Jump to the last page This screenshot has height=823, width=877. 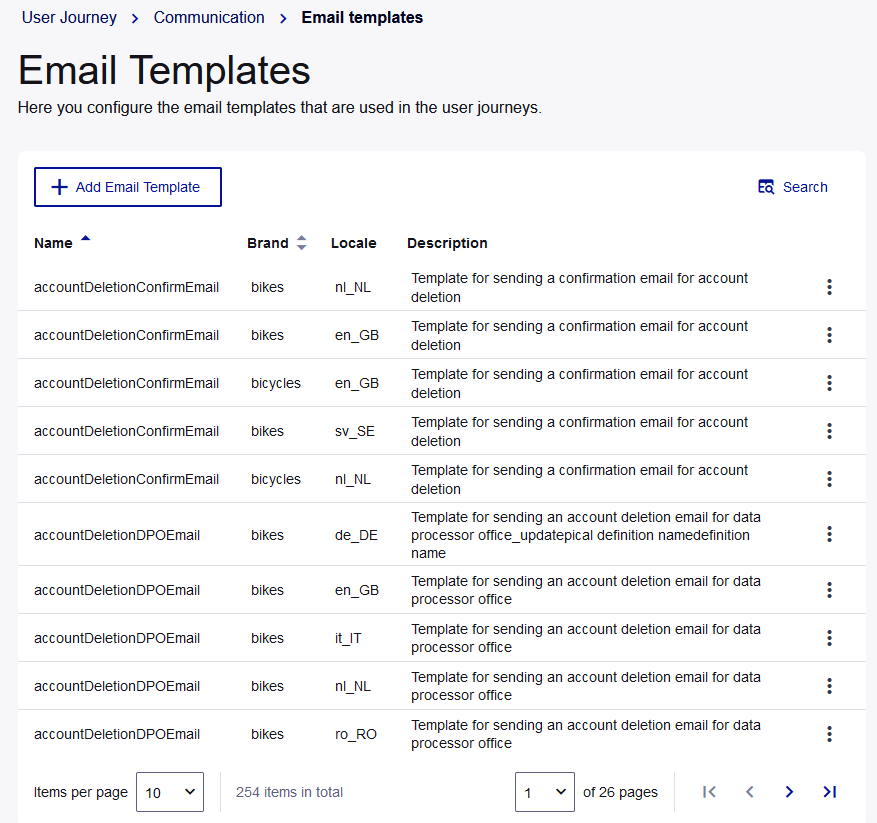829,792
